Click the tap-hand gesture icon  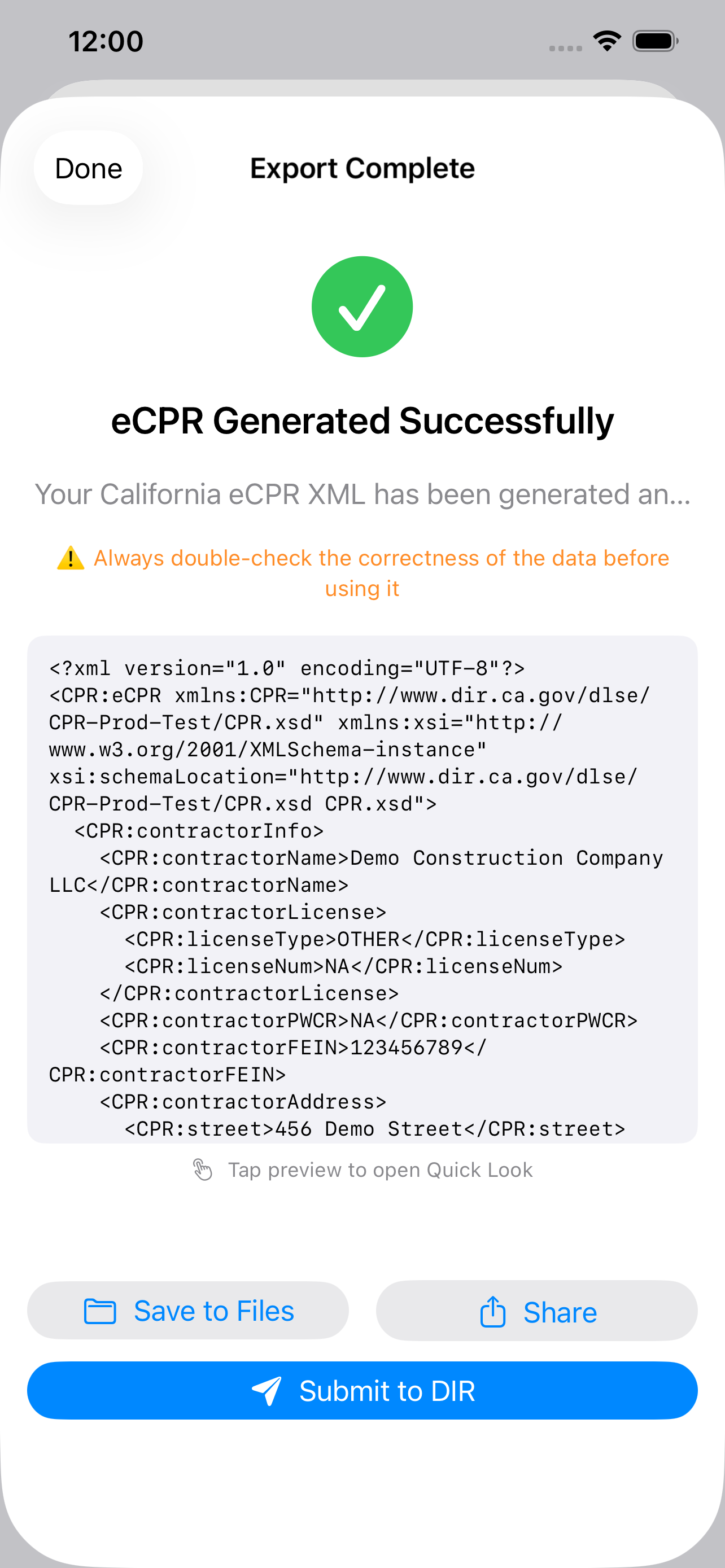pos(202,1170)
